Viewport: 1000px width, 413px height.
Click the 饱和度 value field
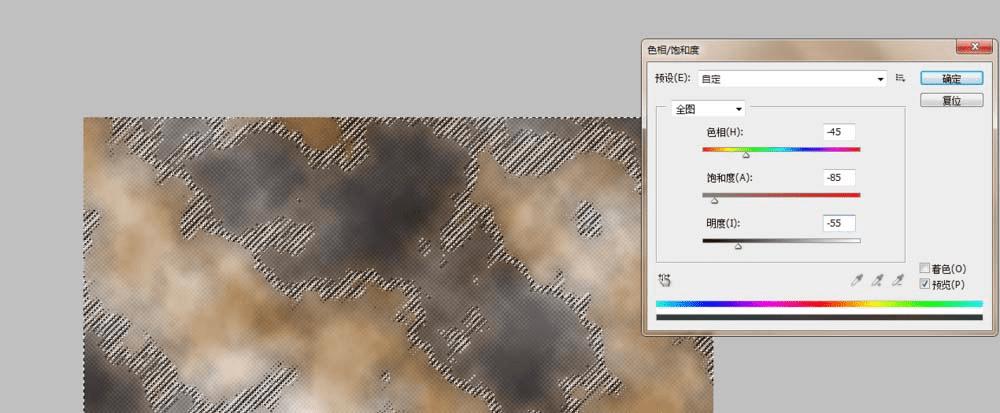[x=839, y=178]
